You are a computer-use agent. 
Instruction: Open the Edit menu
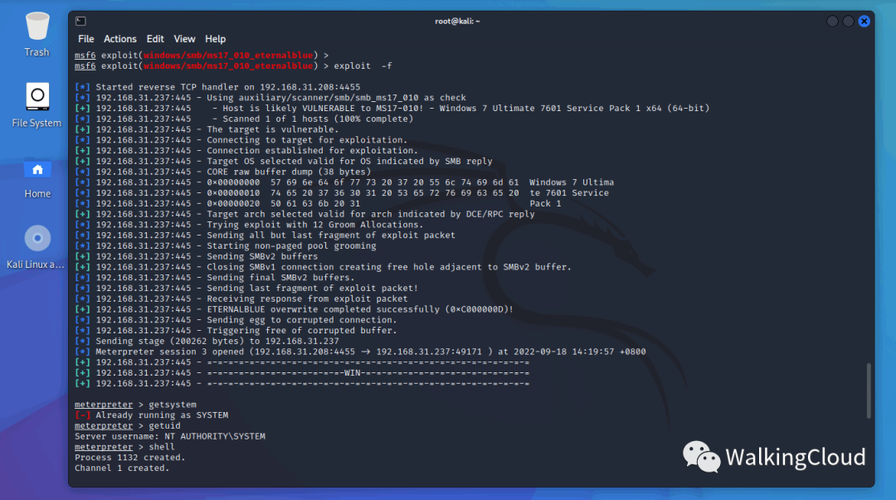pyautogui.click(x=155, y=39)
